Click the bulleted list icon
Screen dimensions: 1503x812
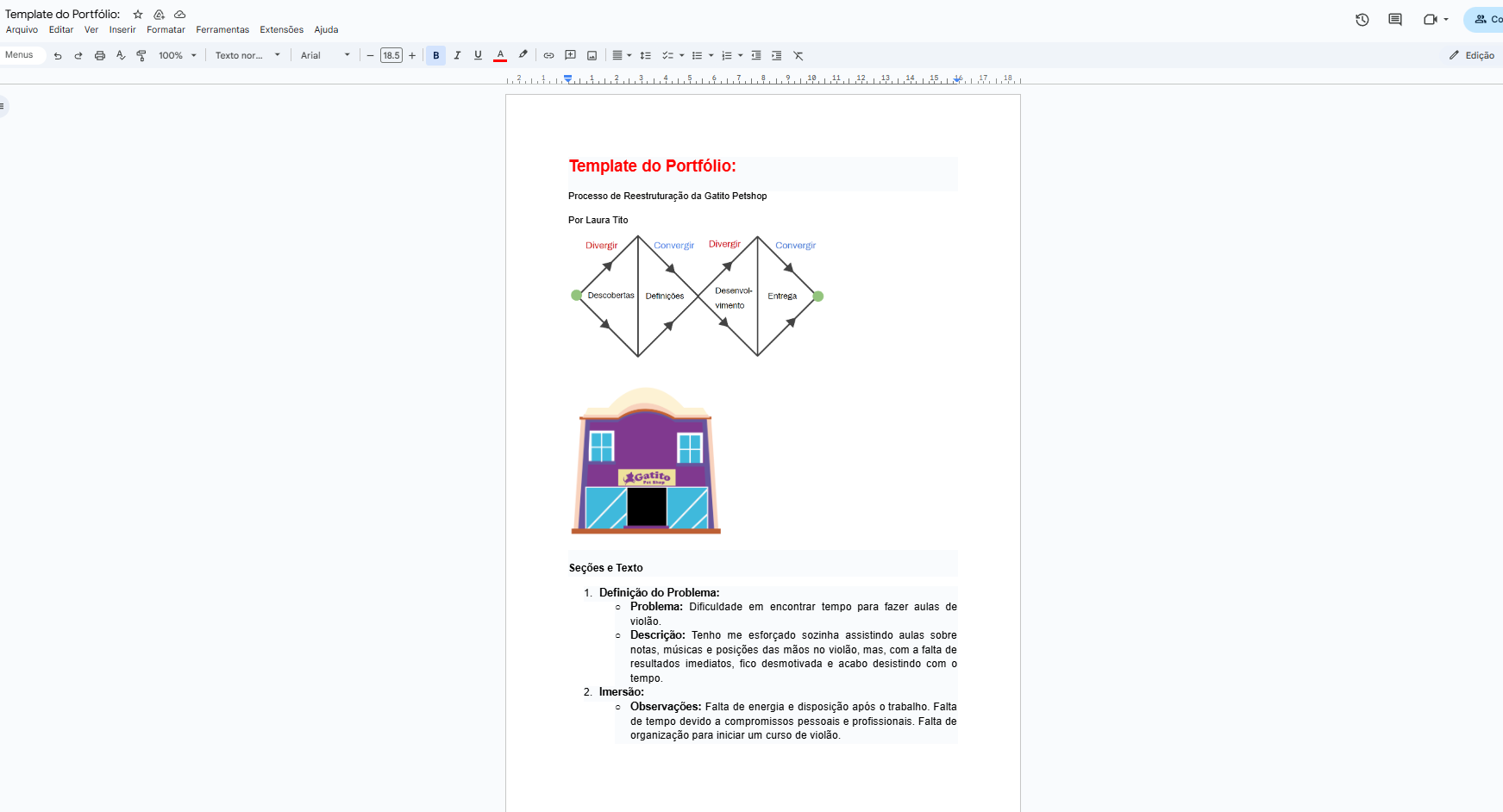(x=697, y=55)
